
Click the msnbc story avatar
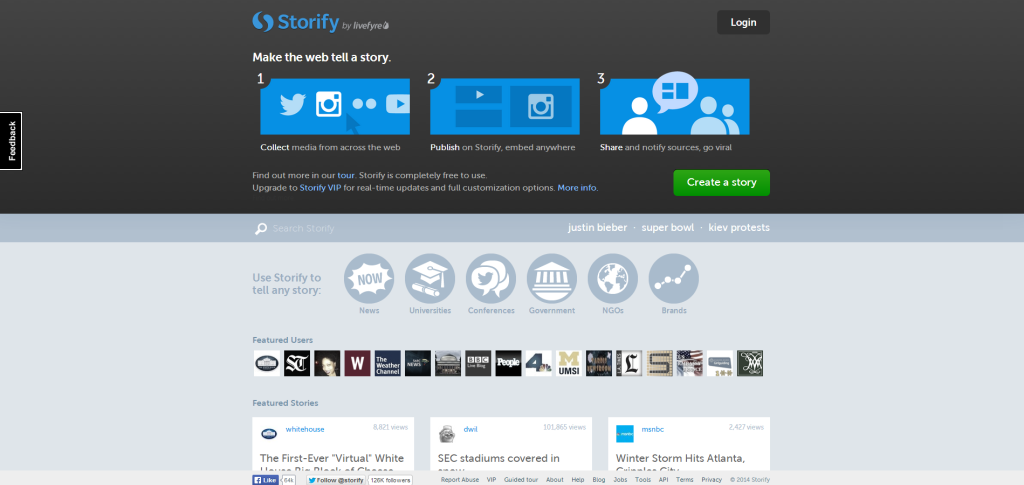click(x=625, y=433)
